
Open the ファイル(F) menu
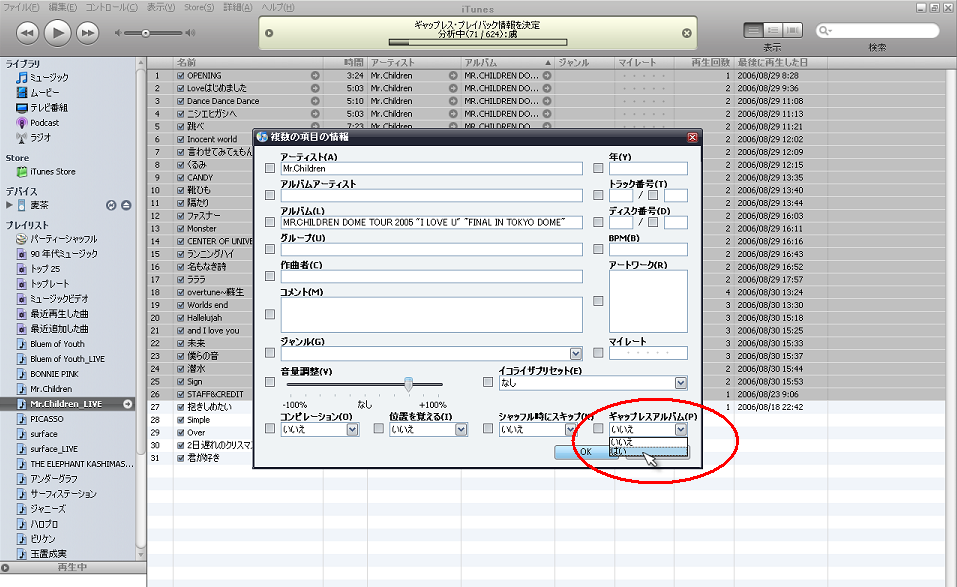coord(21,7)
